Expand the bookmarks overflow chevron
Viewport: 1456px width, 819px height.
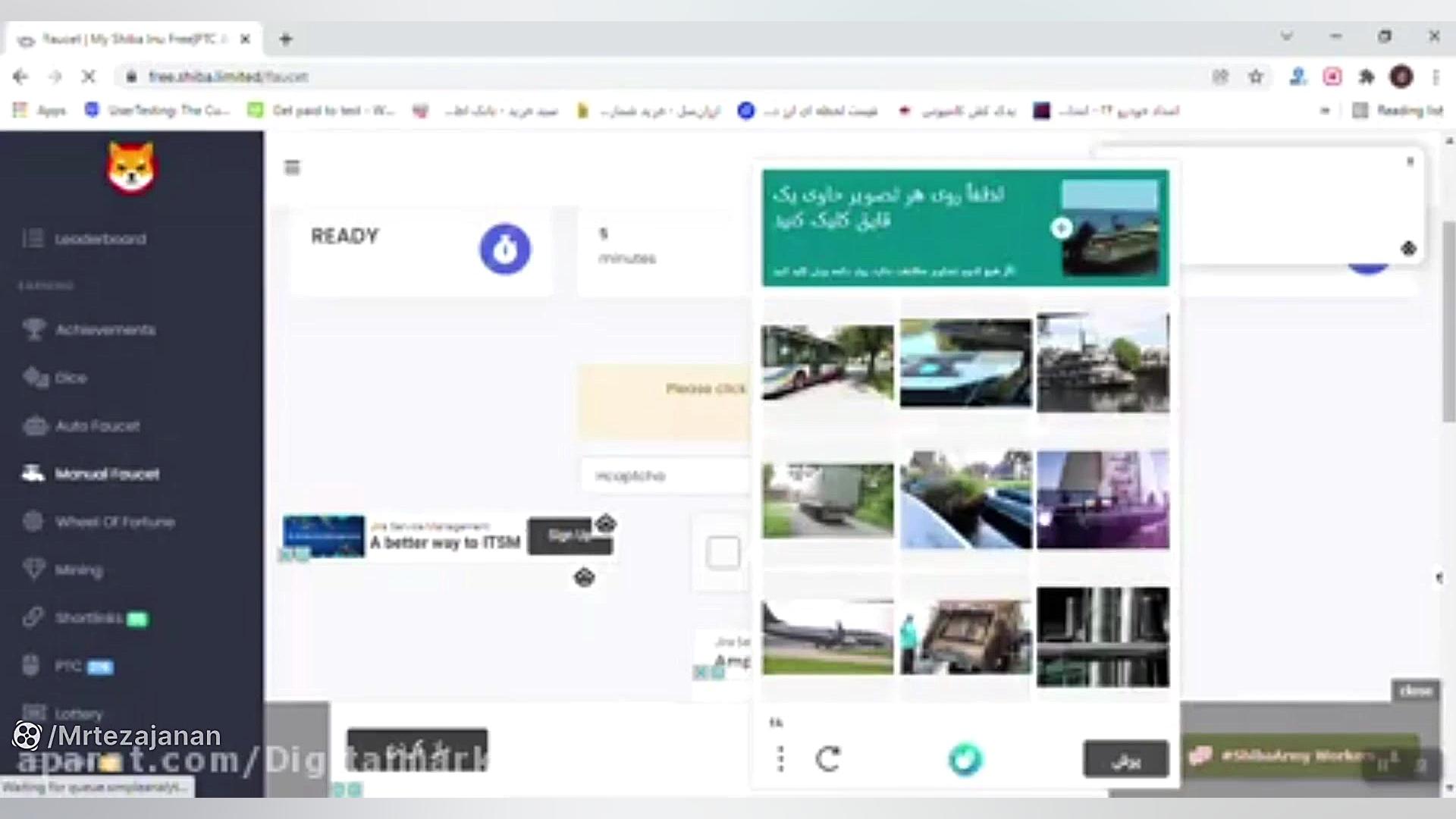pos(1325,111)
